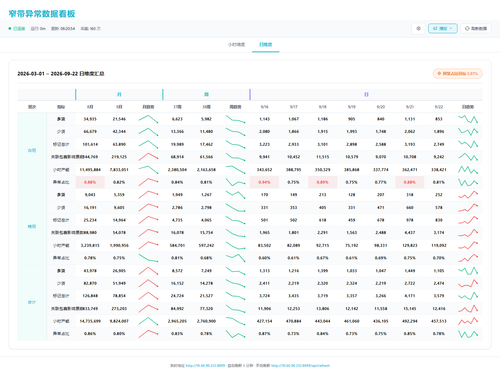Click the 11,495,884 cell
The height and width of the screenshot is (374, 500).
click(x=90, y=170)
